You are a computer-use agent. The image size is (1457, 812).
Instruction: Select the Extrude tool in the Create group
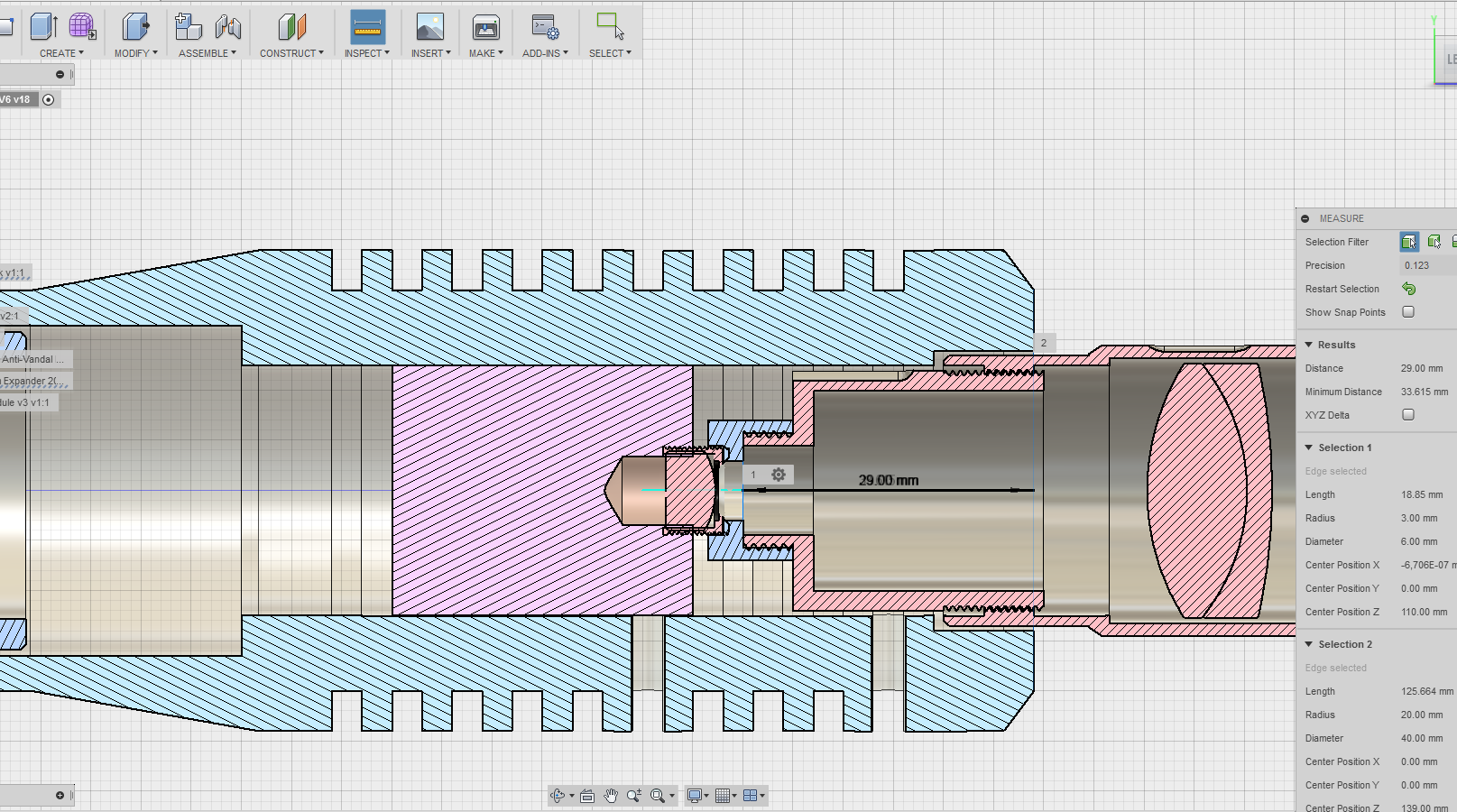pyautogui.click(x=43, y=26)
